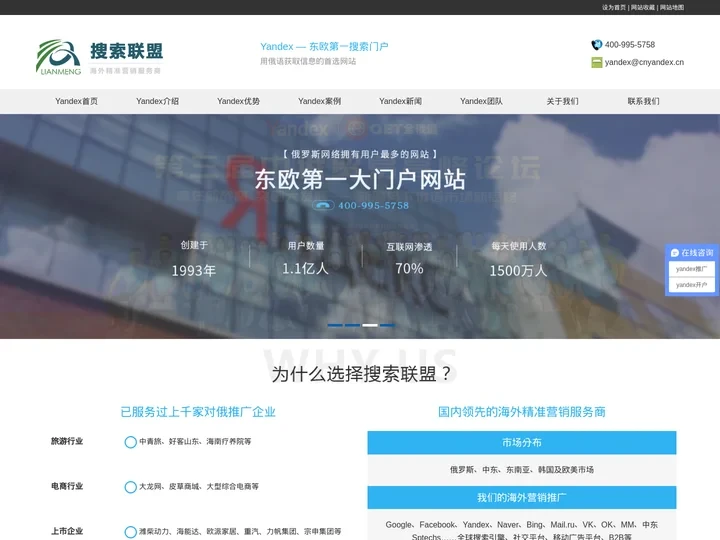The width and height of the screenshot is (720, 540).
Task: Click the 在线咨询 widget header
Action: [692, 253]
